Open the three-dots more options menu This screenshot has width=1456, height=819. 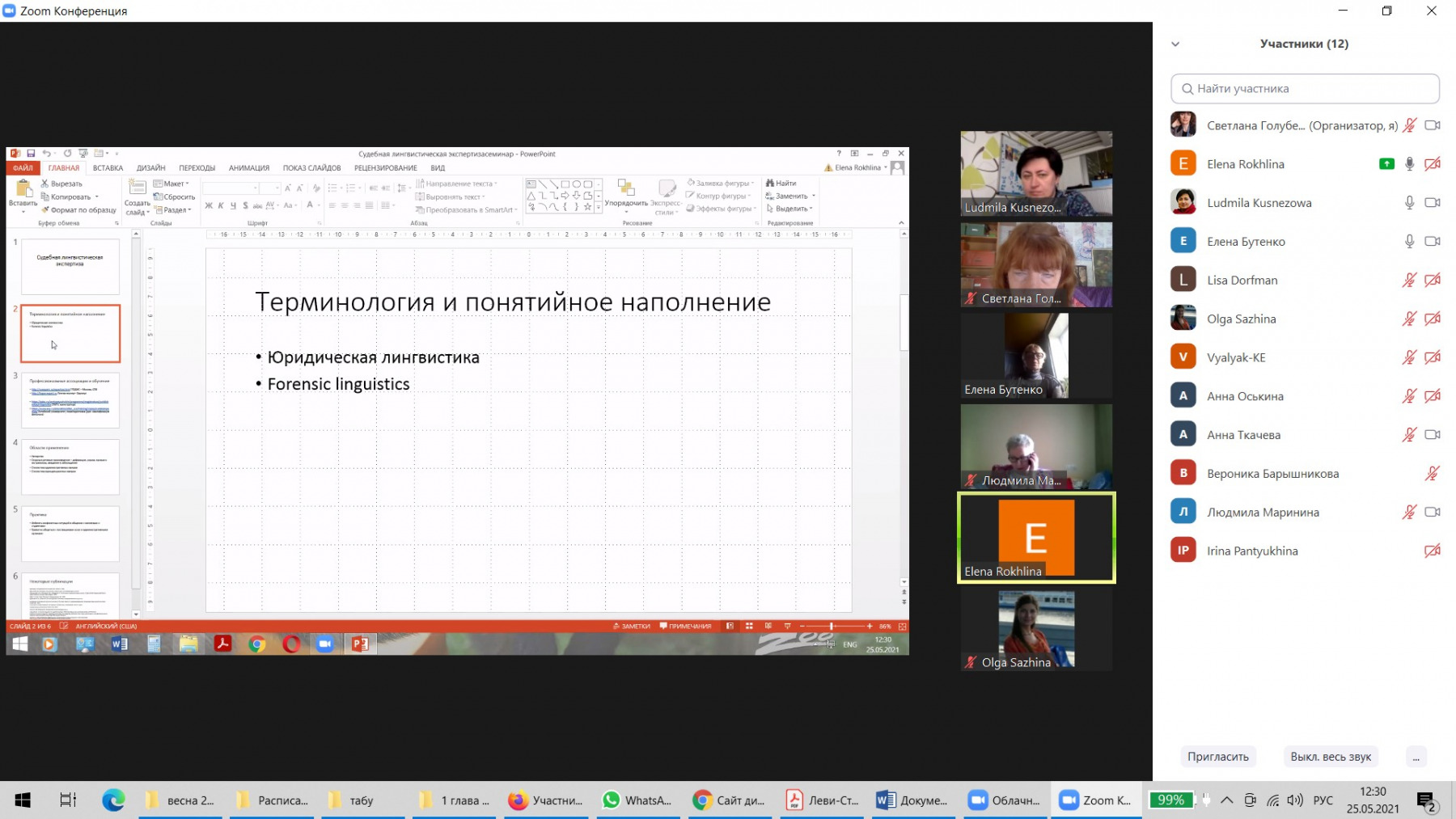tap(1416, 757)
